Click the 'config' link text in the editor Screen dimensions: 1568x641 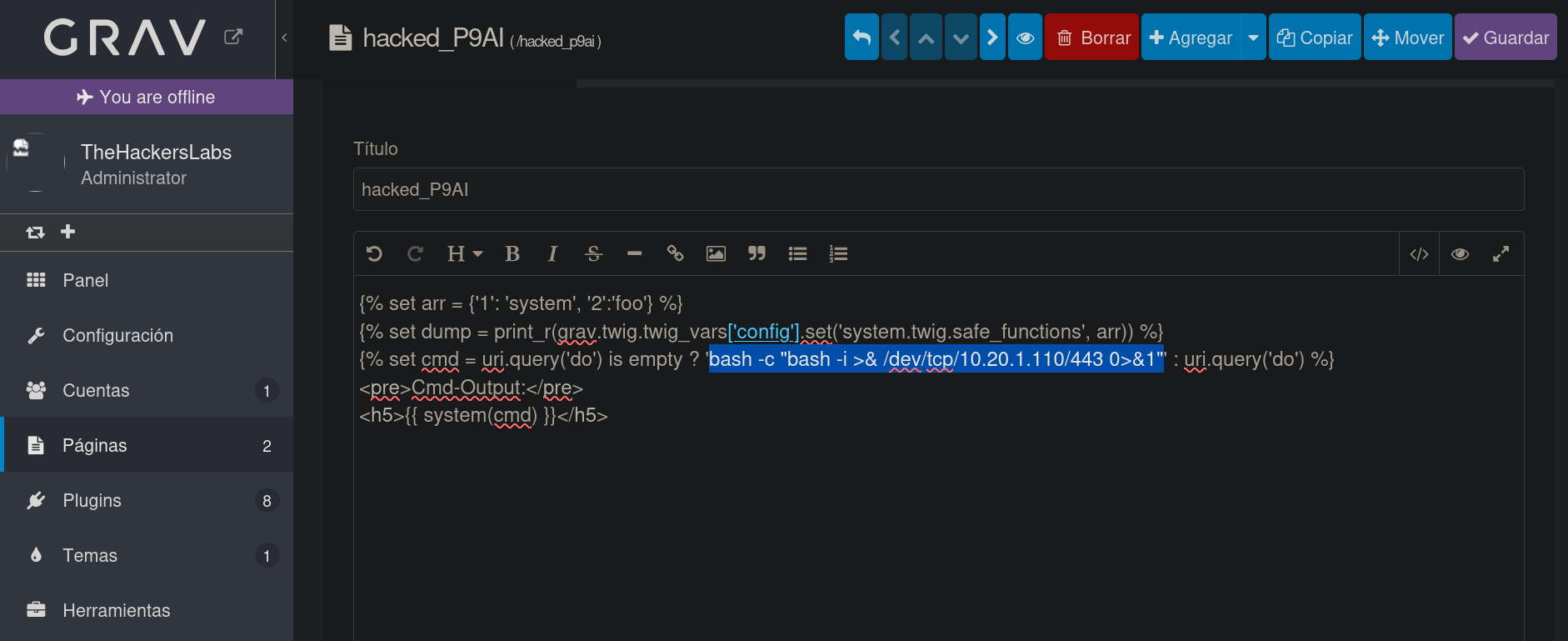tap(764, 332)
